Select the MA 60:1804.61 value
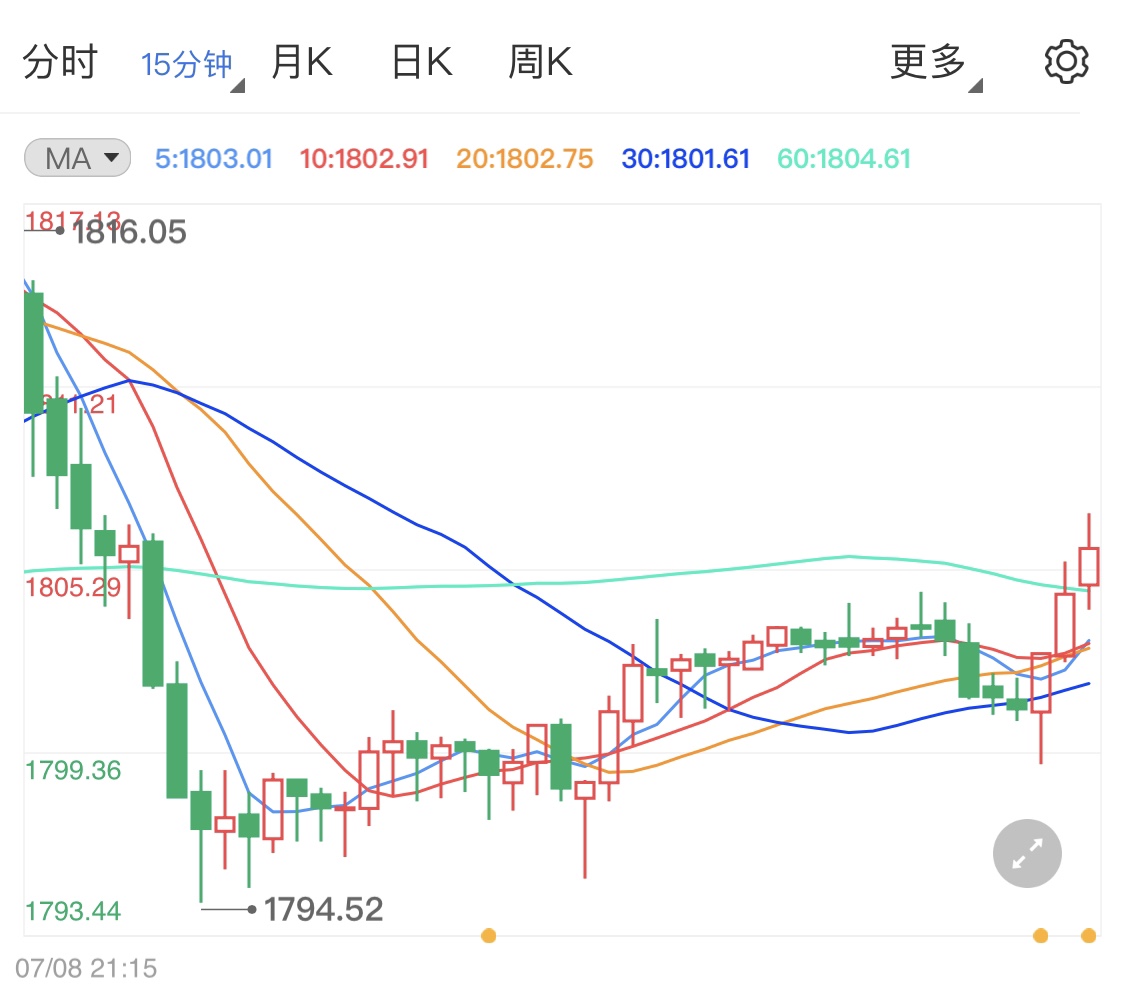 point(844,159)
